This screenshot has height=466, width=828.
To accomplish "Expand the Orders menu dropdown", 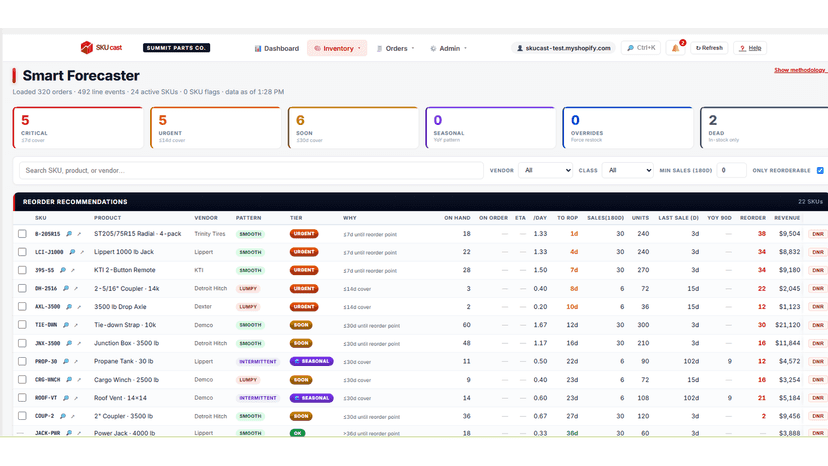I will pyautogui.click(x=396, y=48).
